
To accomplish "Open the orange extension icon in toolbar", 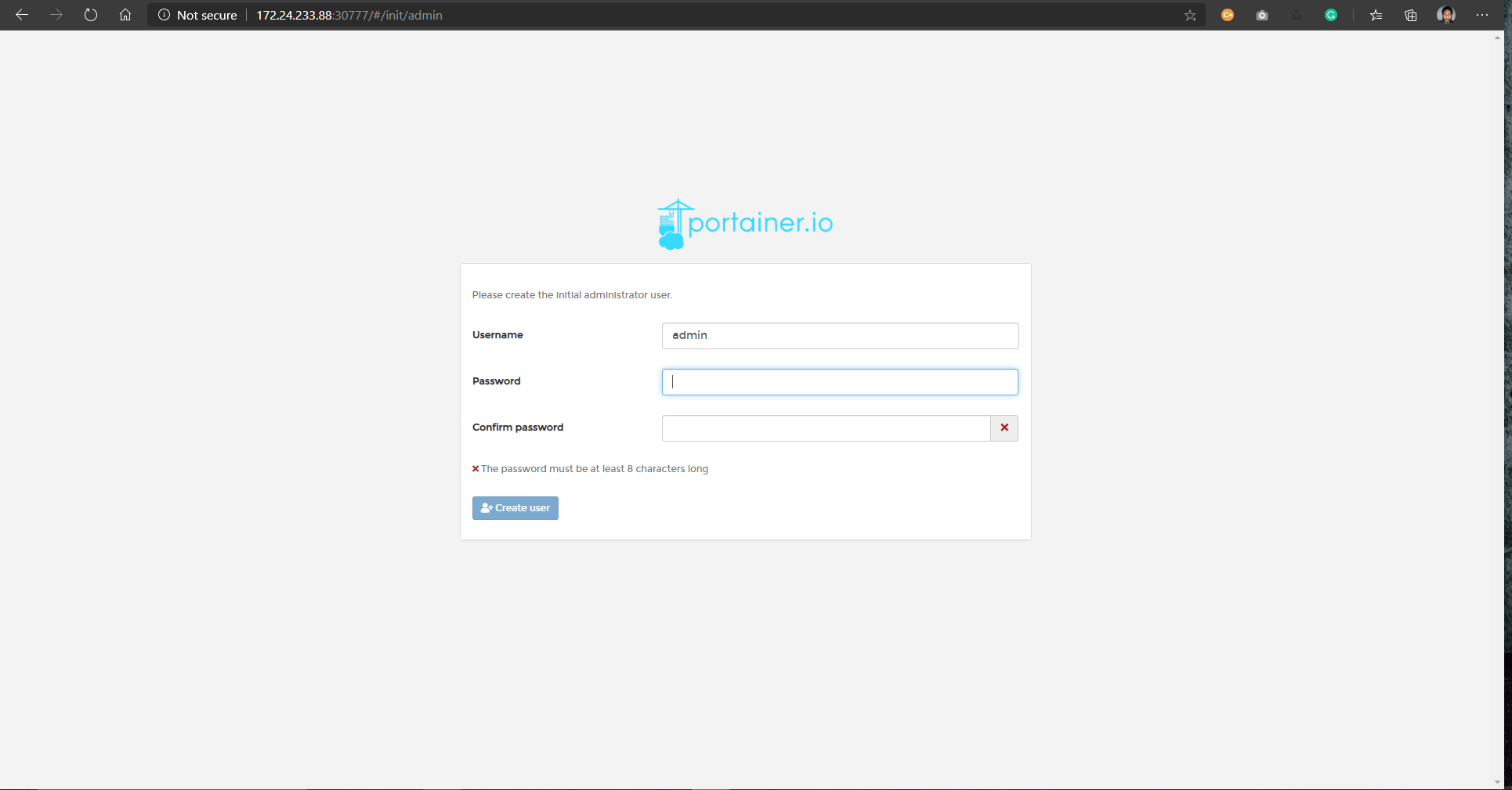I will coord(1228,15).
